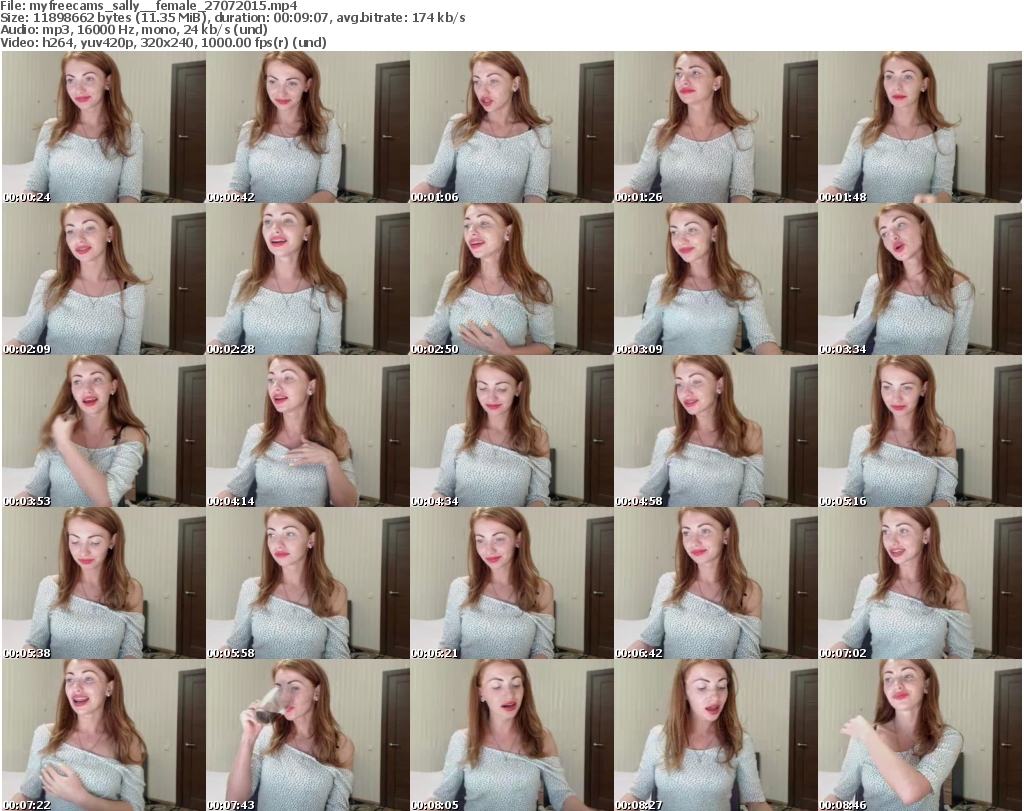Select the thumbnail stamped 00:01:48
Screen dimensions: 1024x811
coord(920,127)
